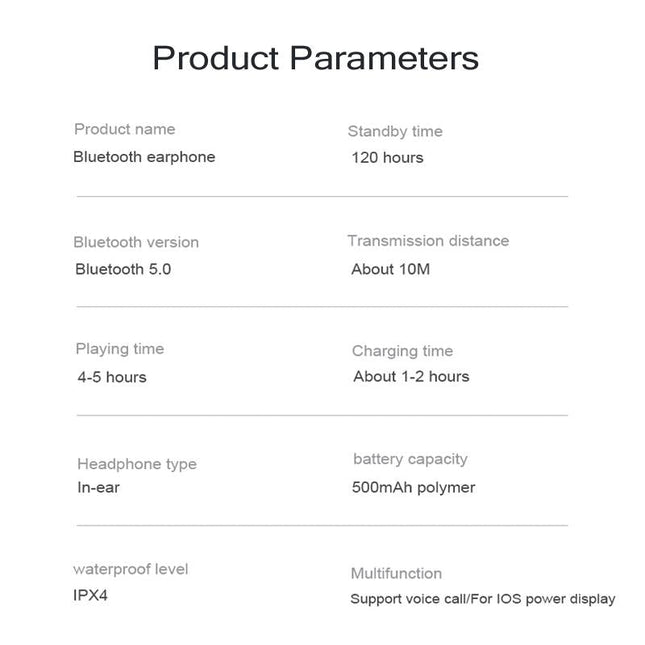Click the "waterproof level" label
The width and height of the screenshot is (645, 645).
pos(131,569)
